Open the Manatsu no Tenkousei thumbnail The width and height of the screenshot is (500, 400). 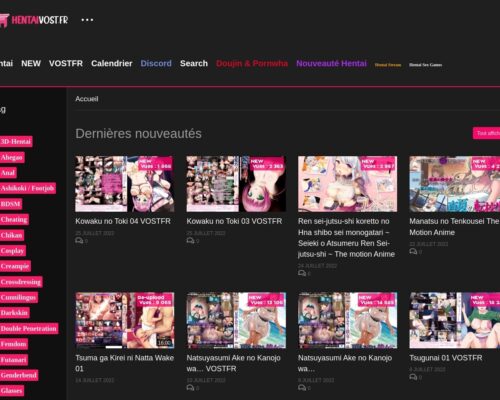455,184
